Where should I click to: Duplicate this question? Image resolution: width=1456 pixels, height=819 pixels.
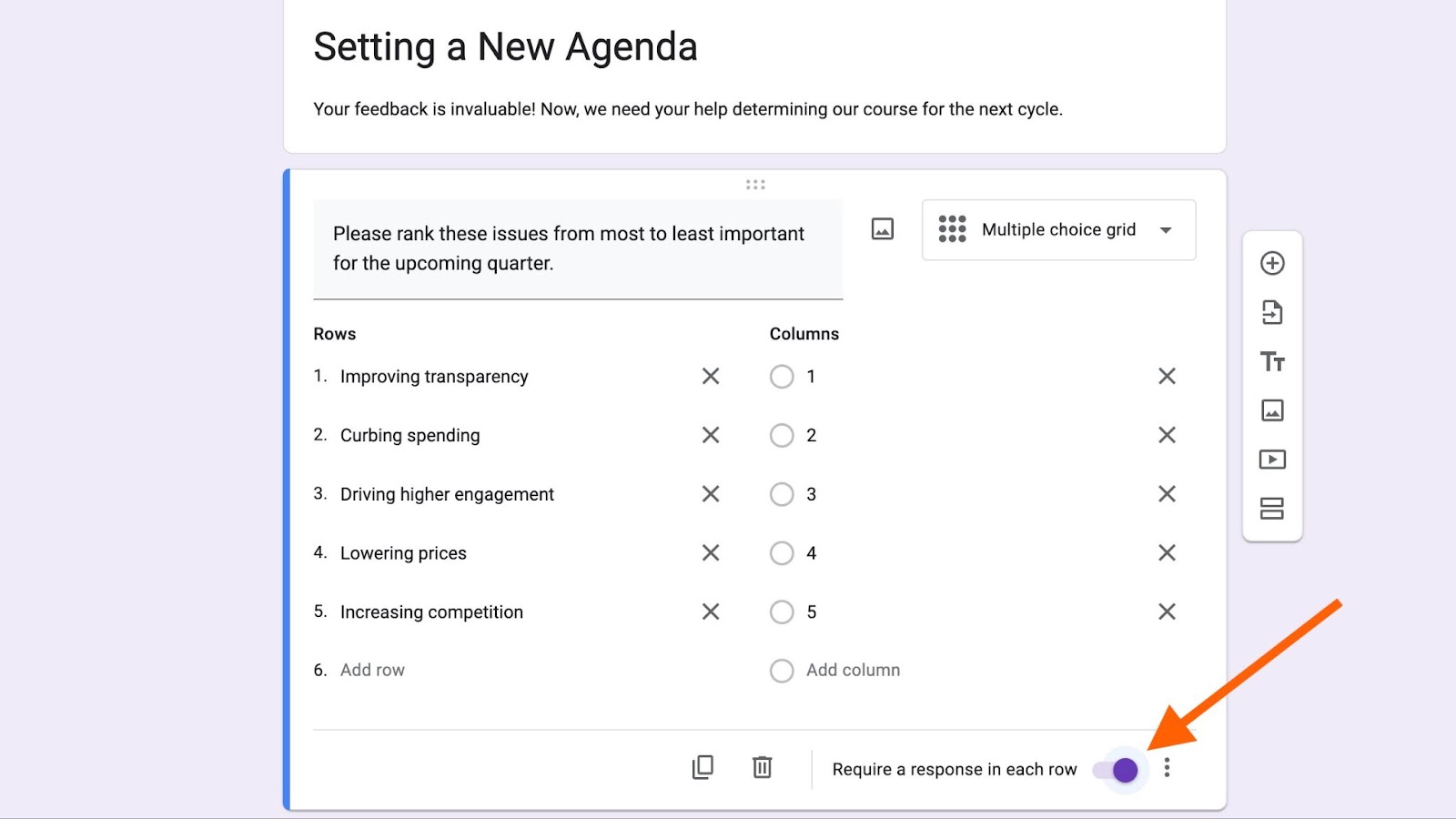(x=702, y=769)
